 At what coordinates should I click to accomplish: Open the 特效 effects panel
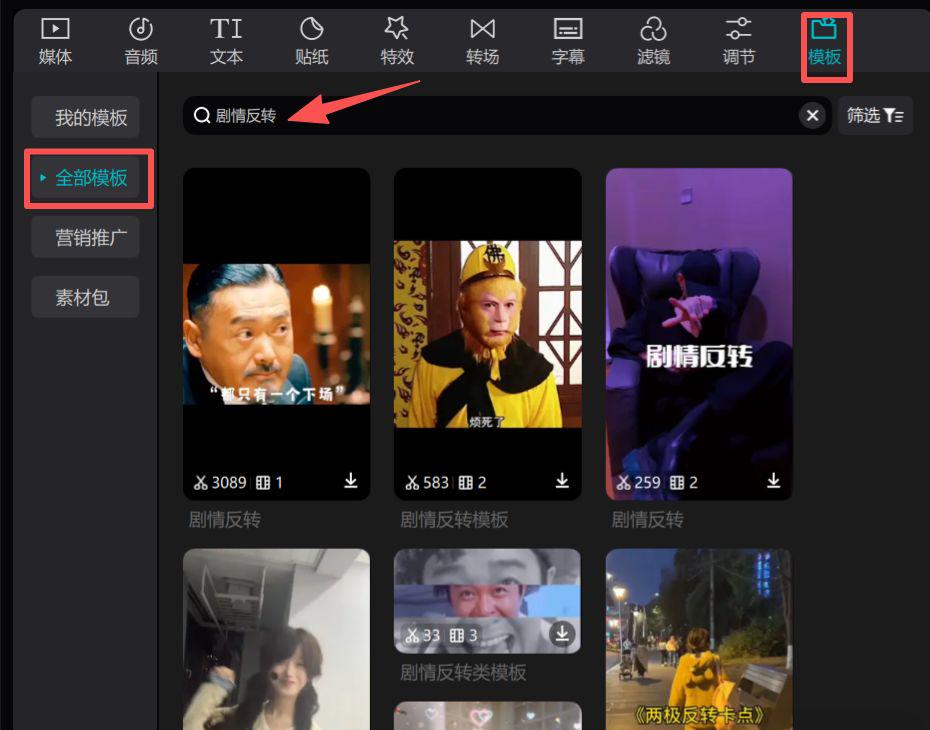[x=396, y=40]
